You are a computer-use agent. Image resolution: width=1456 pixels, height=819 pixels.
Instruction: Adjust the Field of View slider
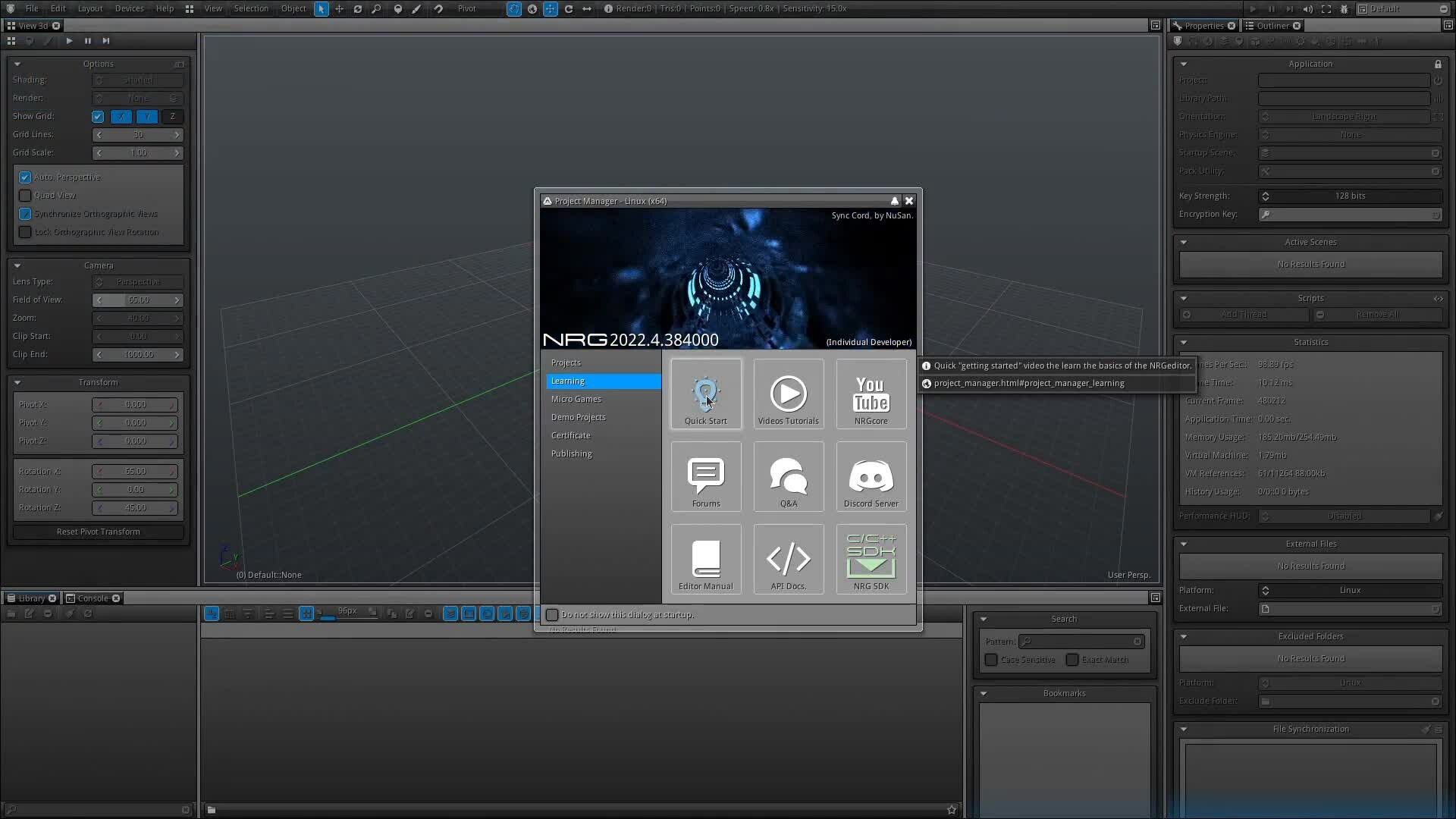click(x=137, y=300)
